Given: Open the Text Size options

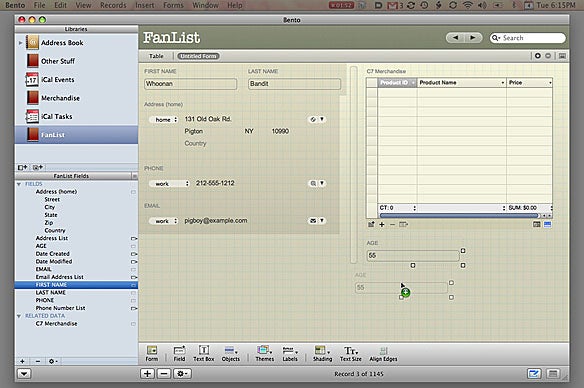Looking at the screenshot, I should (350, 354).
